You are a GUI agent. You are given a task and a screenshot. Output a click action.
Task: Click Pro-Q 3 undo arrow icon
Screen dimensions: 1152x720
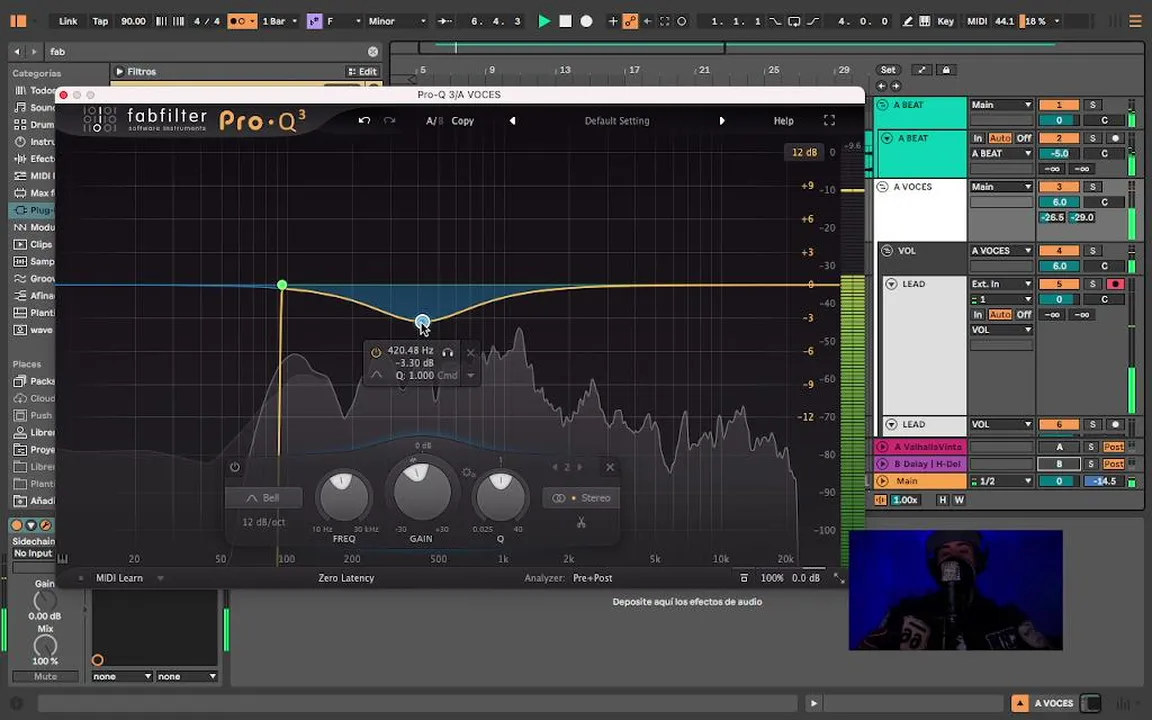click(364, 120)
